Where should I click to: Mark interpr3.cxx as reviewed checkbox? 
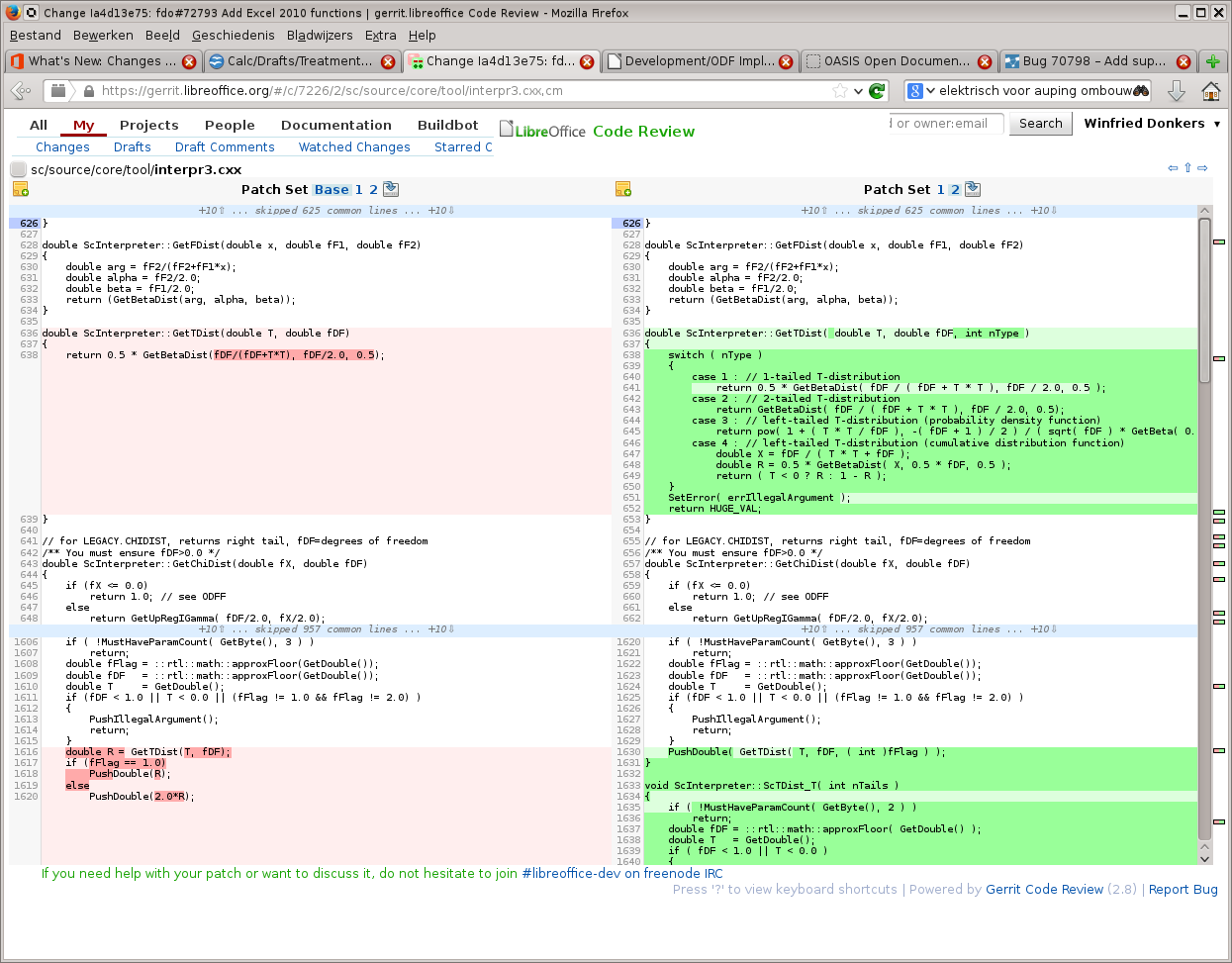point(19,169)
